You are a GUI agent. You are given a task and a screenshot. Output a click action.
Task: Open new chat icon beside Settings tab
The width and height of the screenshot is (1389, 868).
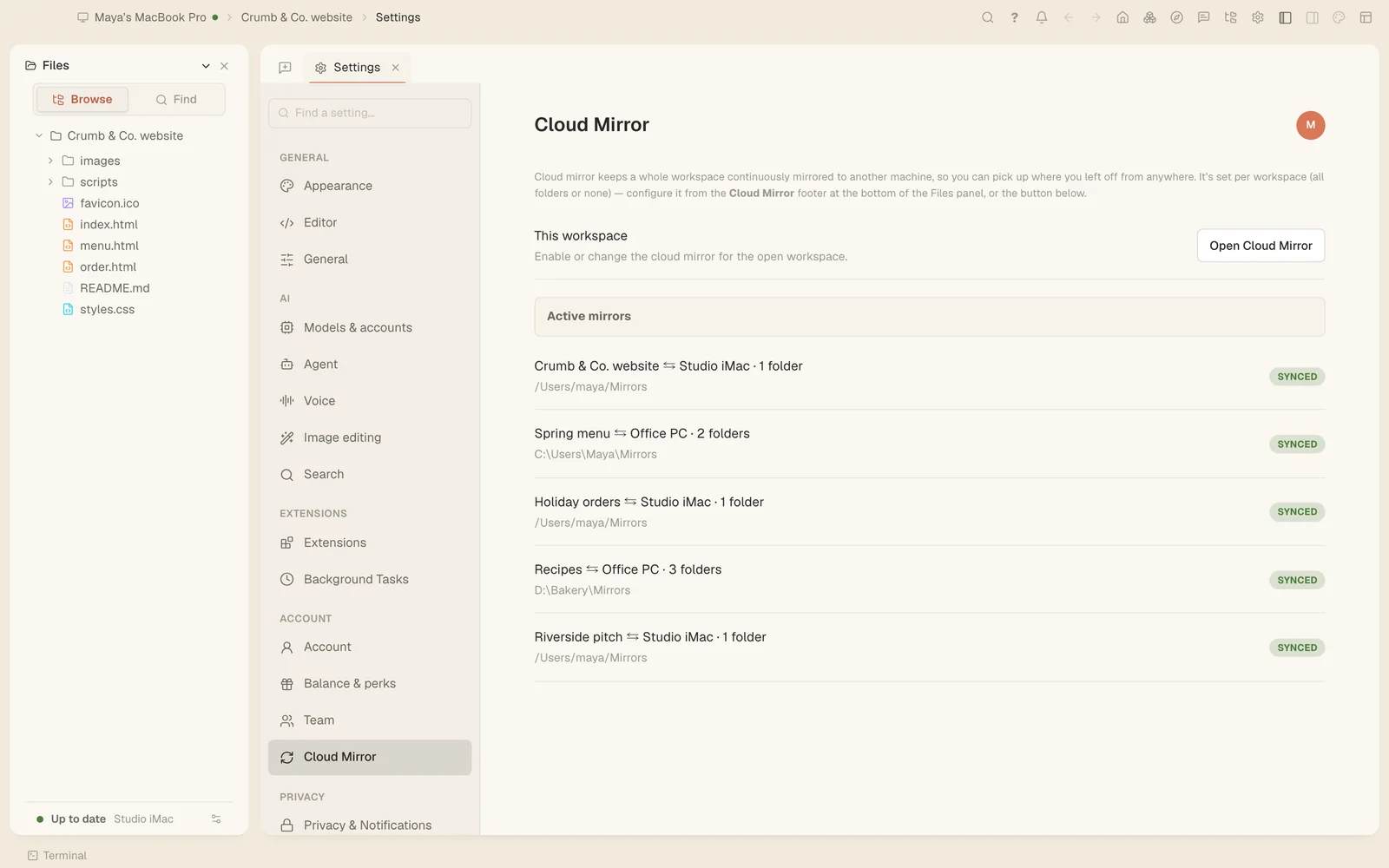coord(285,68)
